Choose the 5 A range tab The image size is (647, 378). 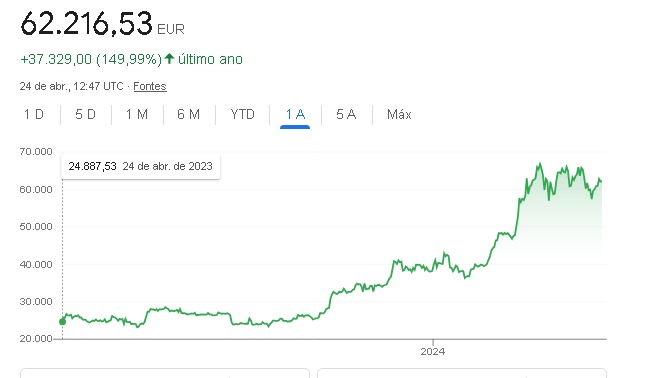pyautogui.click(x=346, y=114)
